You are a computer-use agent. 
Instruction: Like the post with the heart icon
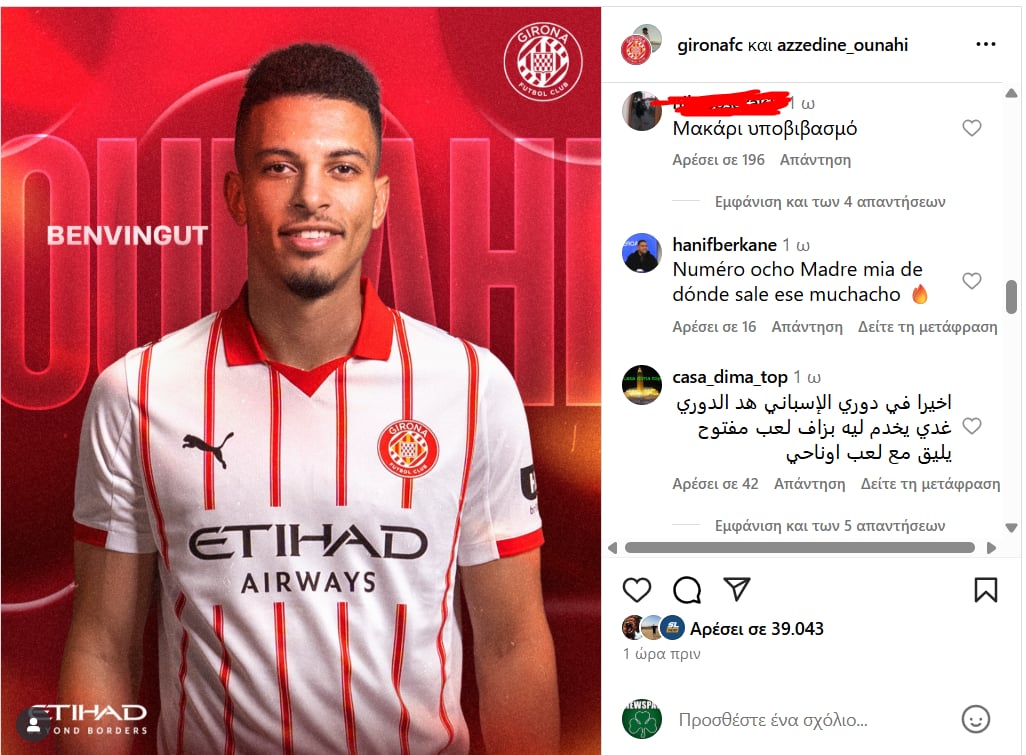(636, 590)
